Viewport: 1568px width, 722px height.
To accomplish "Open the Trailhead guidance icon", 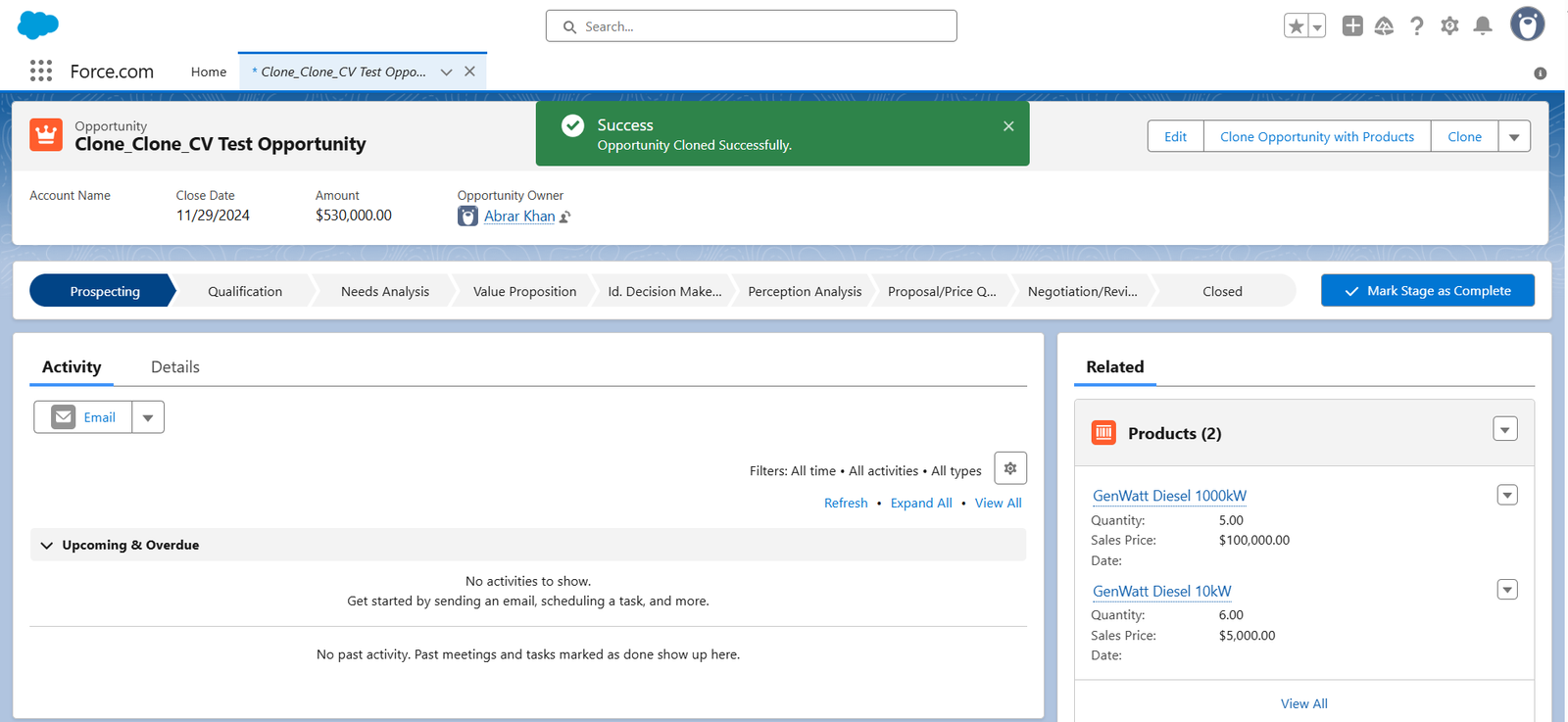I will tap(1384, 26).
